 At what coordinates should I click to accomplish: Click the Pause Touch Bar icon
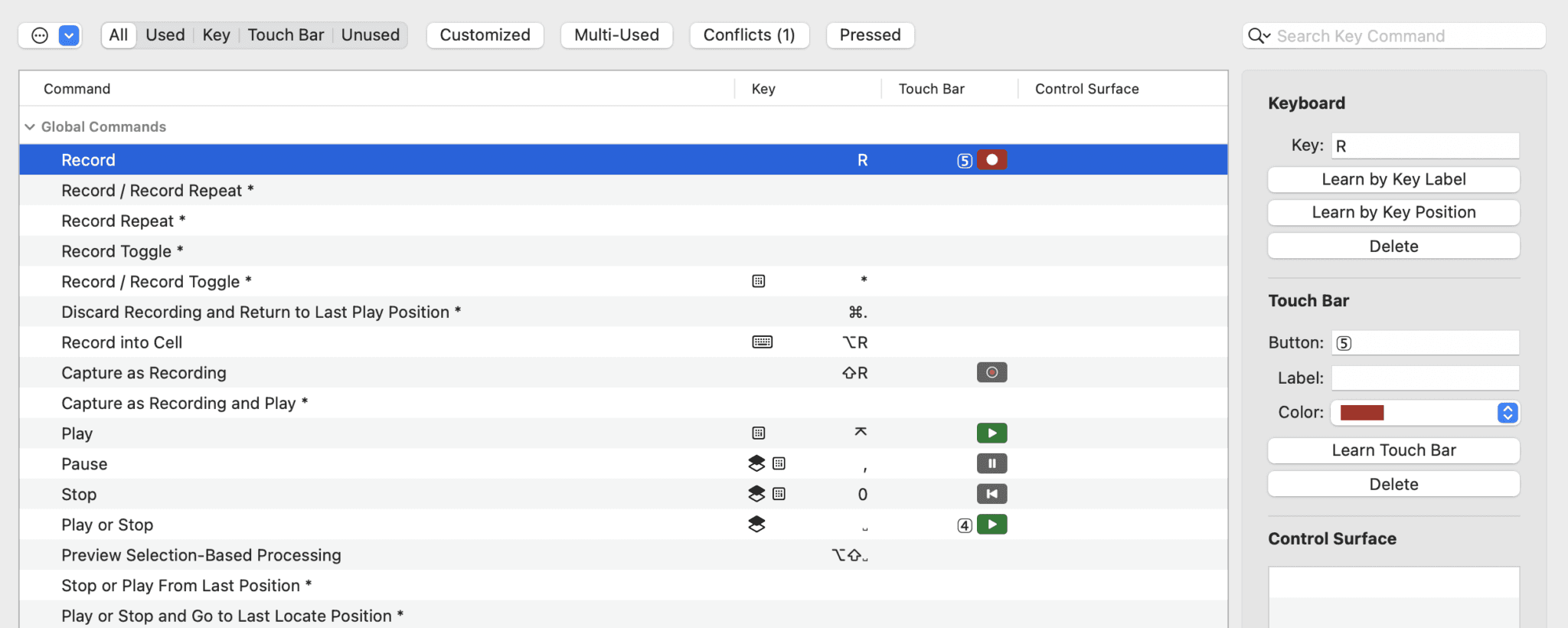pos(991,463)
